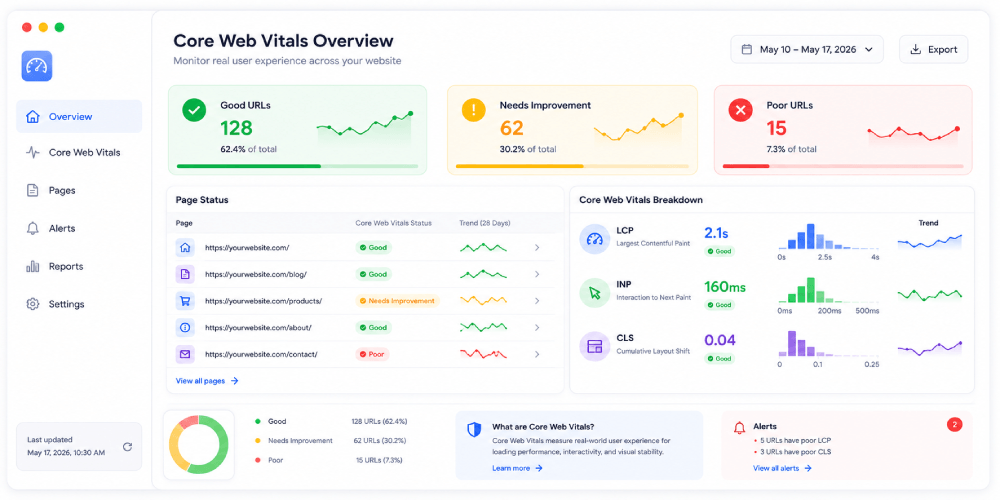This screenshot has height=500, width=1000.
Task: Click the bar chart icon beside Reports
Action: coord(32,267)
